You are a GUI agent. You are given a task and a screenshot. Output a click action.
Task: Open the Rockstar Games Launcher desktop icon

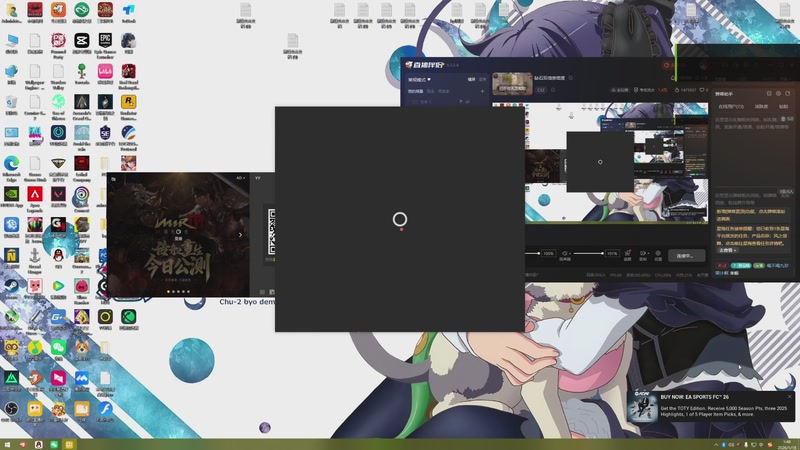129,102
